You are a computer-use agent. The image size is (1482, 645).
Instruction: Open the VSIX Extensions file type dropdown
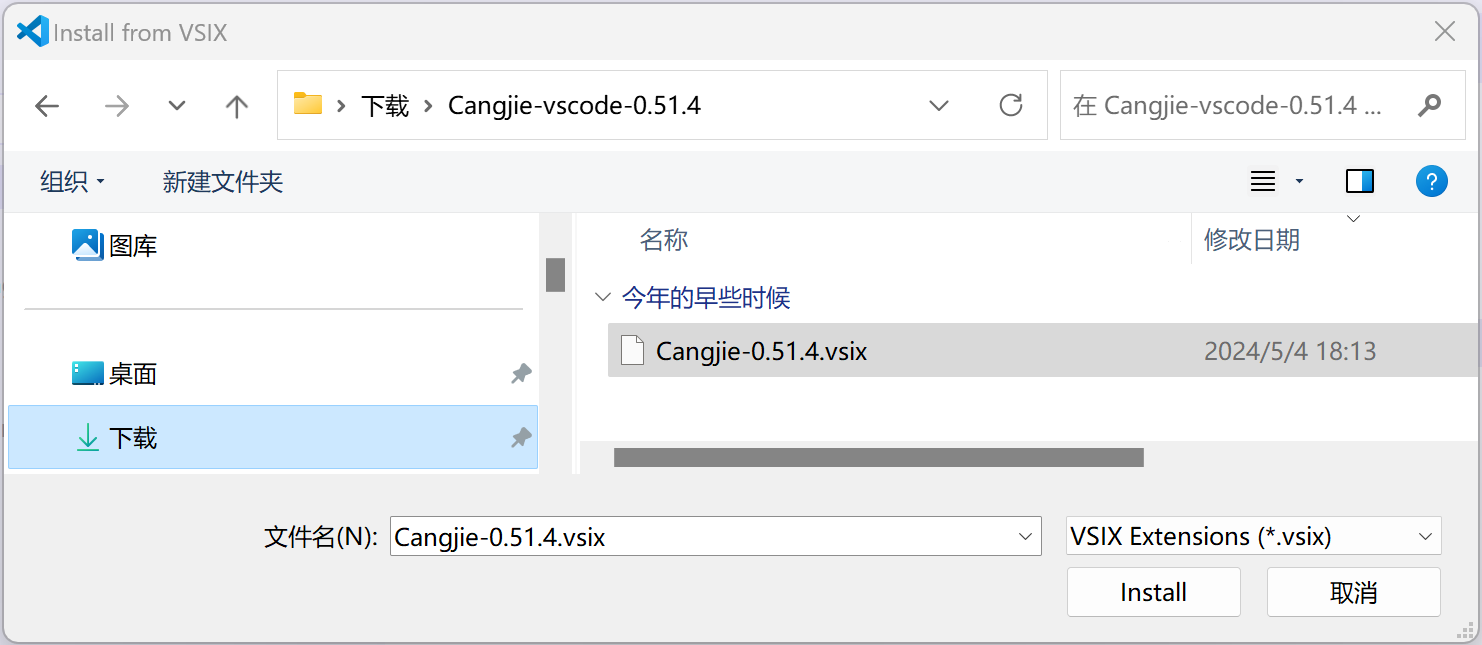pos(1254,536)
